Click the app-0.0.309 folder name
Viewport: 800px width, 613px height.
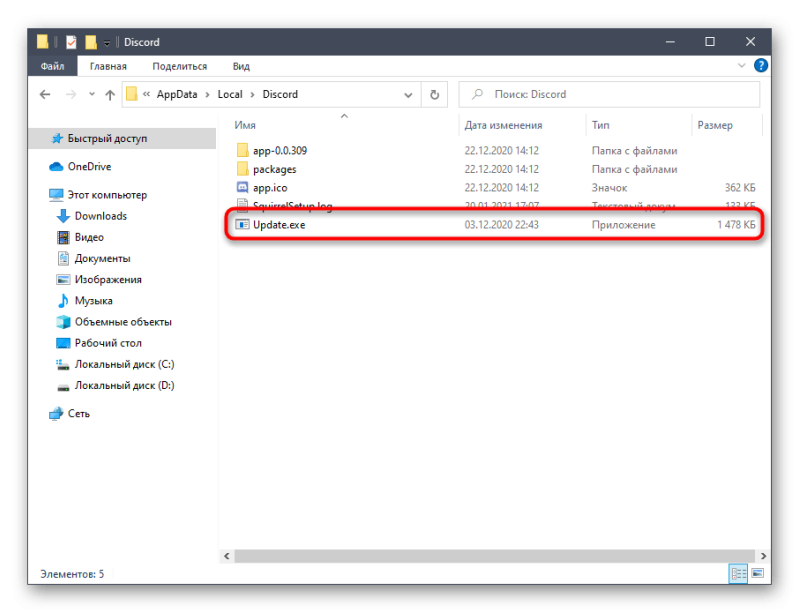point(280,151)
